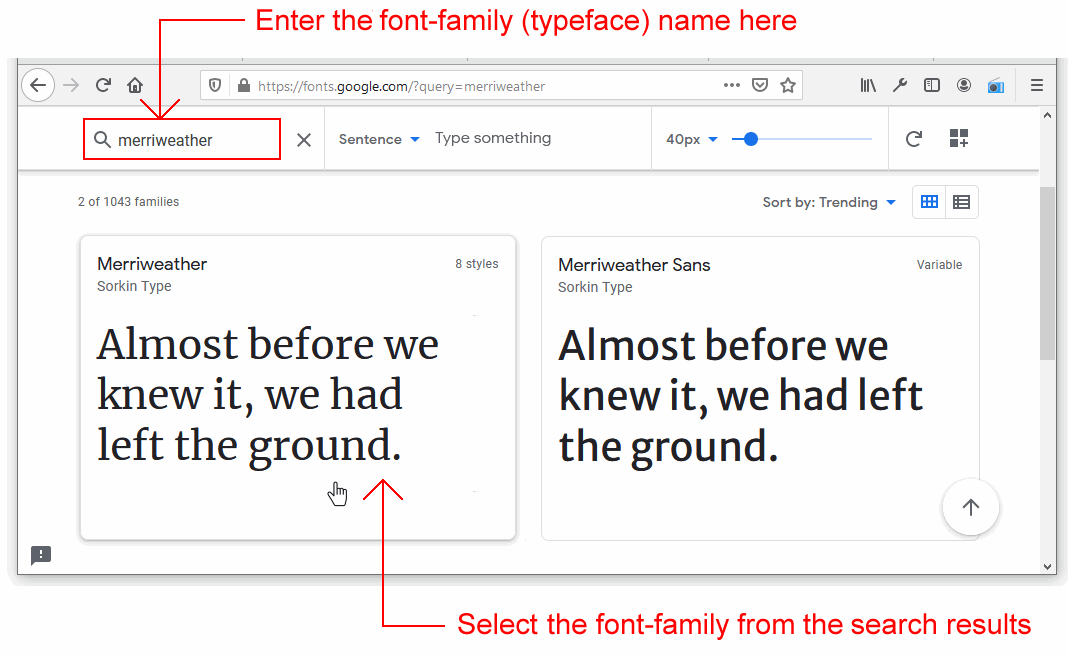
Task: Reload the page in the browser toolbar
Action: click(103, 85)
